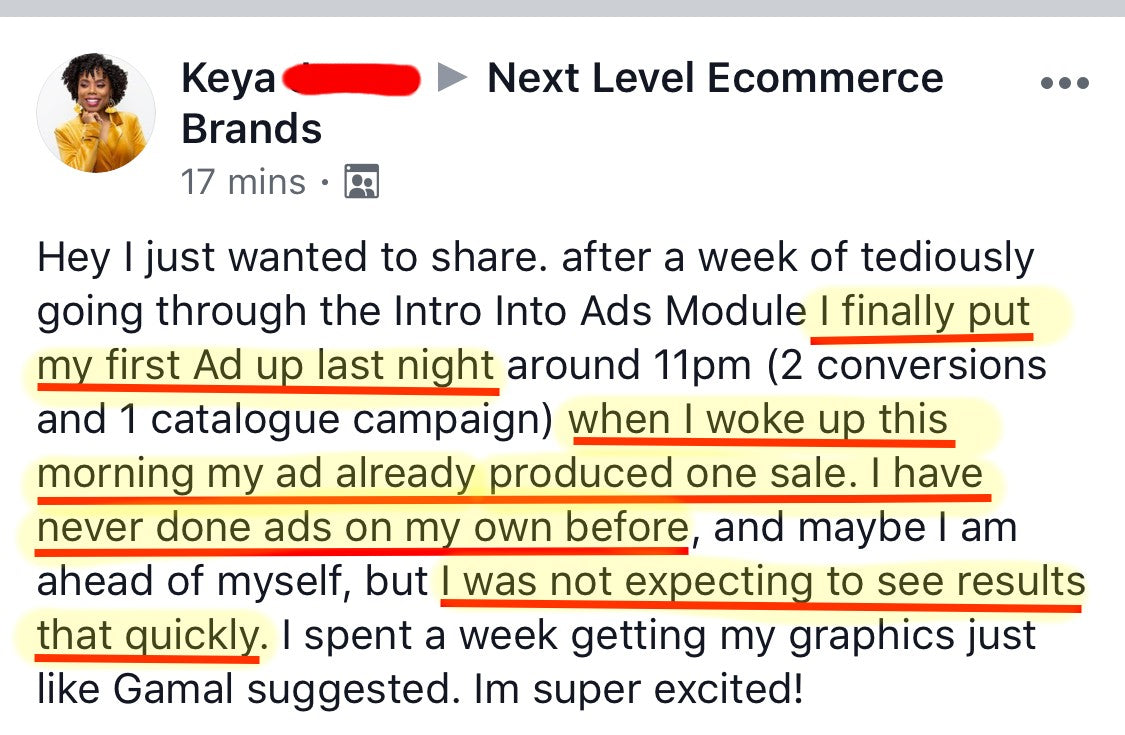Click highlighted text "when I woke up this"
1125x735 pixels.
[x=760, y=420]
